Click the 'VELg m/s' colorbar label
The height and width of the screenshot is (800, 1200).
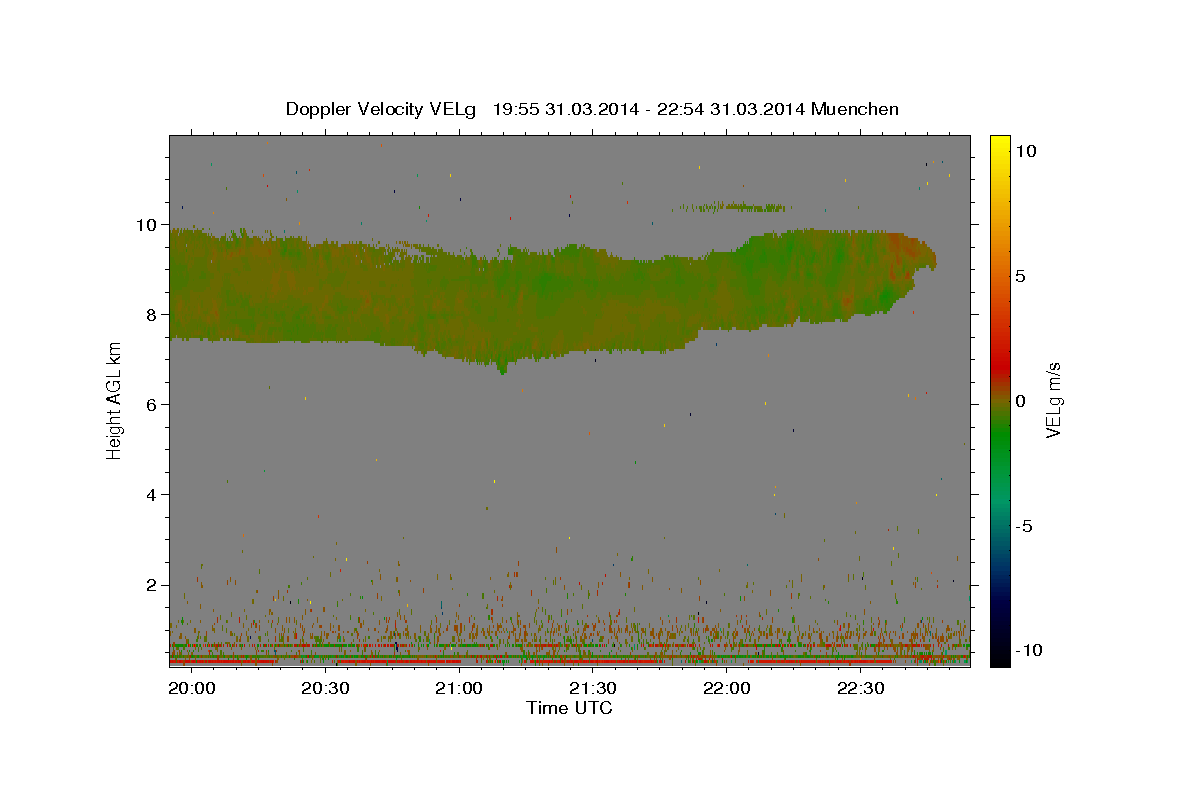coord(1053,400)
